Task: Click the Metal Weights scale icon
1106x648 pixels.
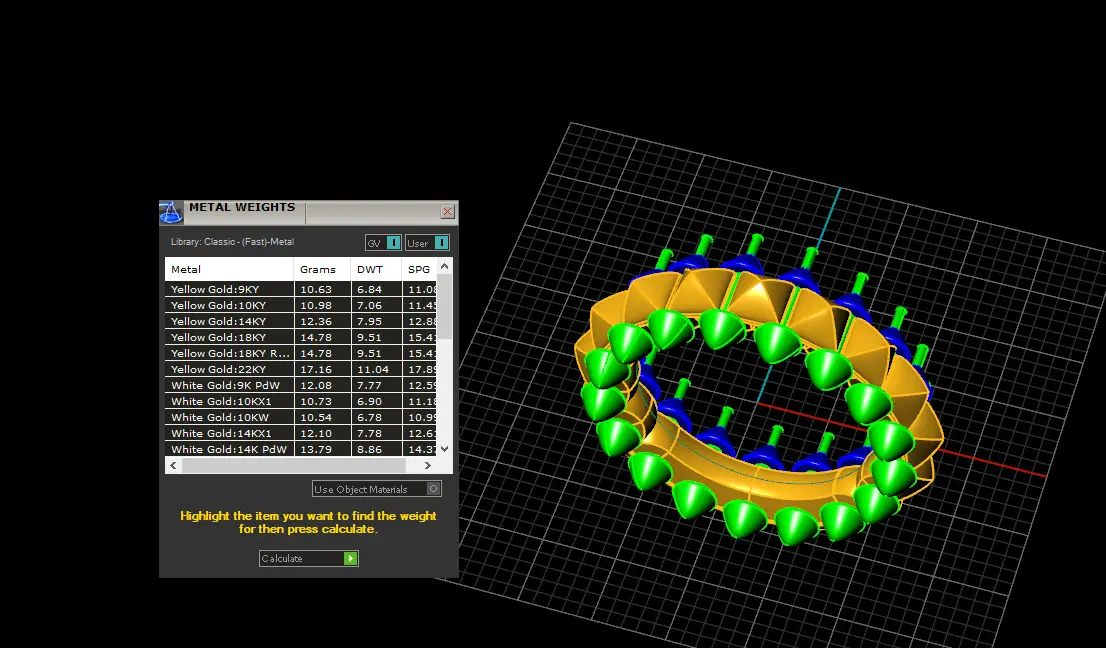Action: click(171, 212)
